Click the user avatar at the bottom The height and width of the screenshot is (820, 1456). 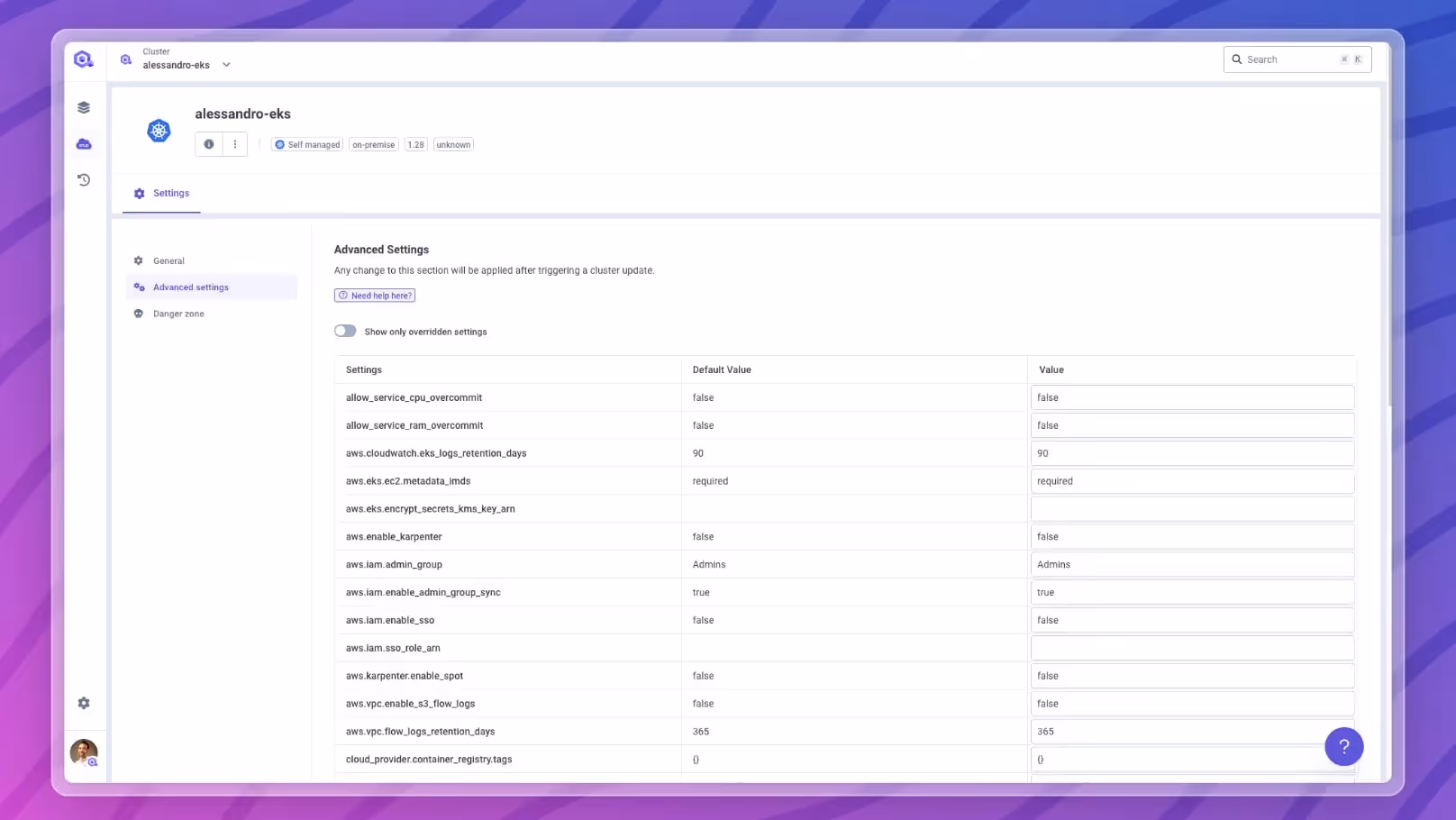(83, 752)
